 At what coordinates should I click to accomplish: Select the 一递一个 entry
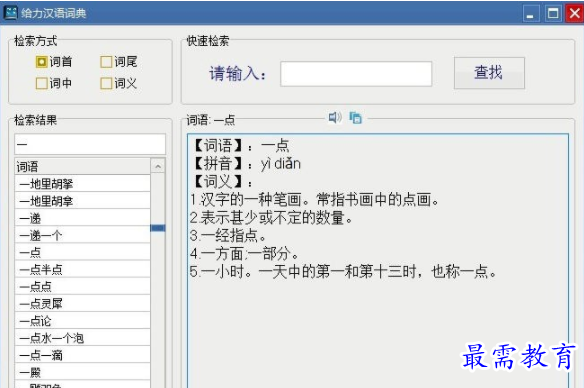click(x=82, y=235)
